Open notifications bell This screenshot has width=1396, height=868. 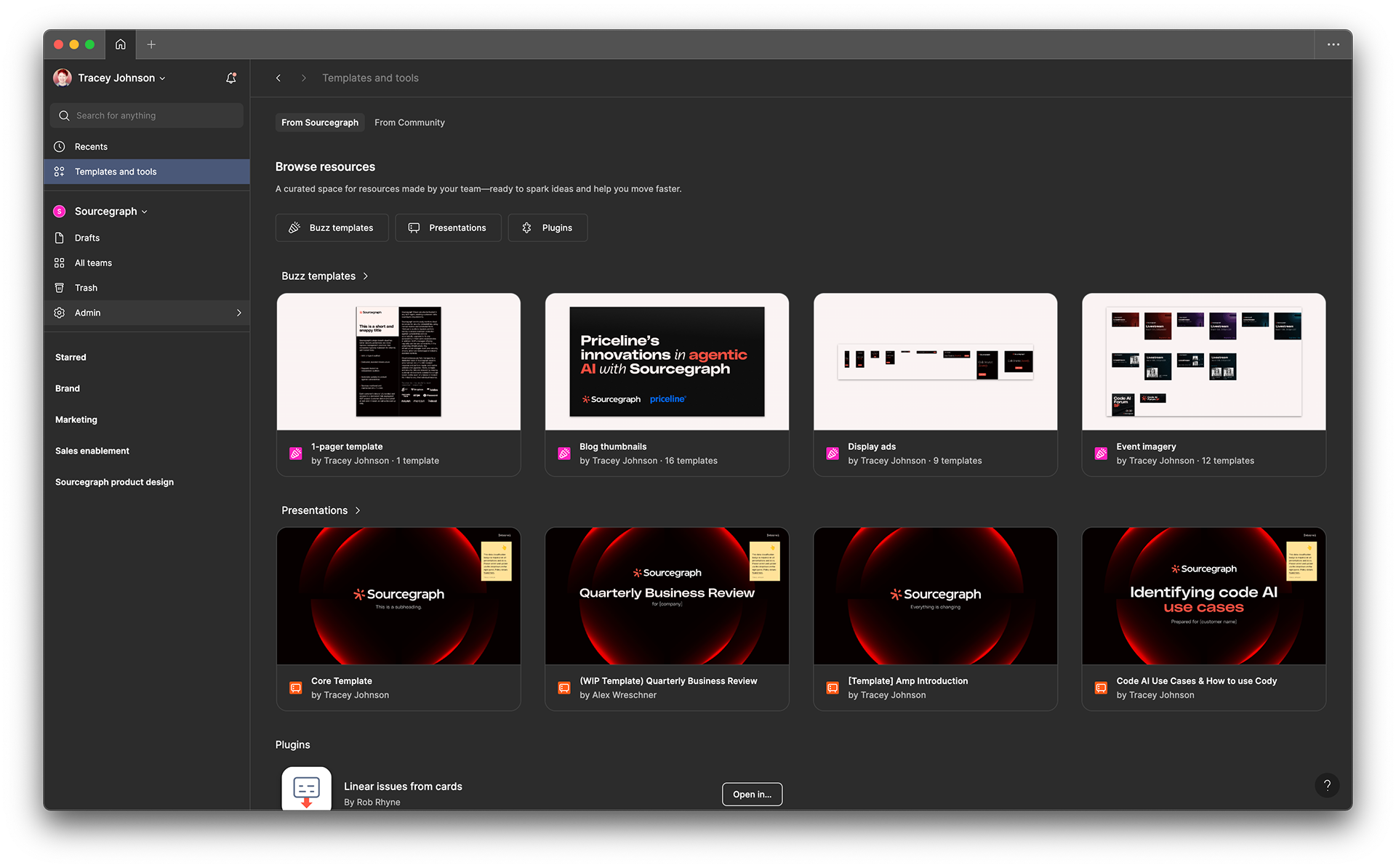[230, 78]
